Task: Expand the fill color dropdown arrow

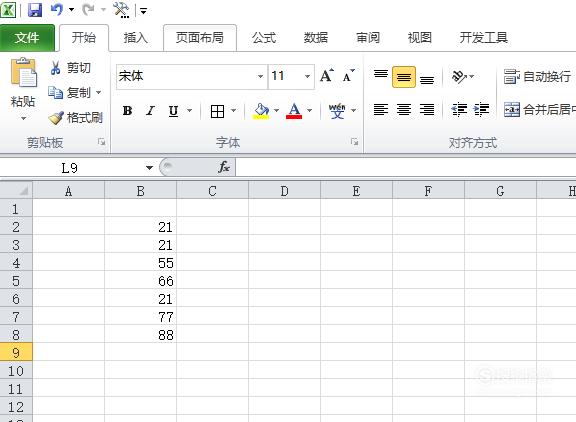Action: (x=276, y=110)
